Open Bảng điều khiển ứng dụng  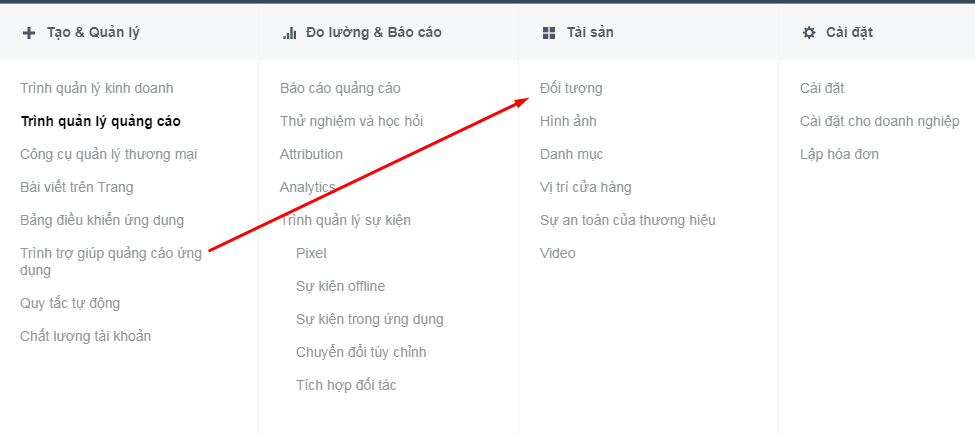[102, 220]
